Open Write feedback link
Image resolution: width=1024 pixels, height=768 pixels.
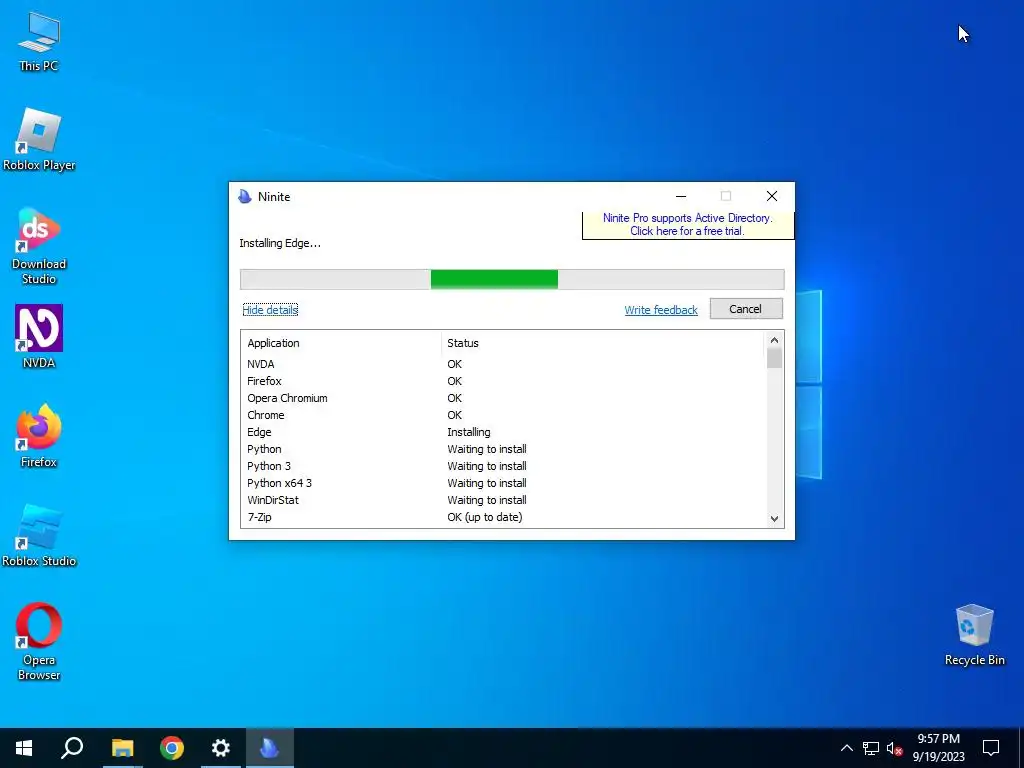click(661, 310)
